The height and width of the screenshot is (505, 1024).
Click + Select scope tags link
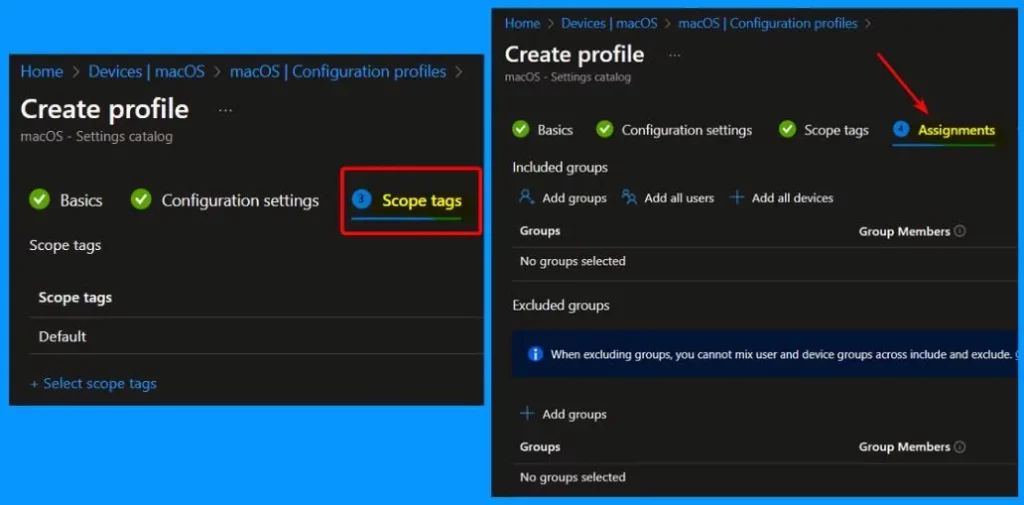tap(93, 383)
